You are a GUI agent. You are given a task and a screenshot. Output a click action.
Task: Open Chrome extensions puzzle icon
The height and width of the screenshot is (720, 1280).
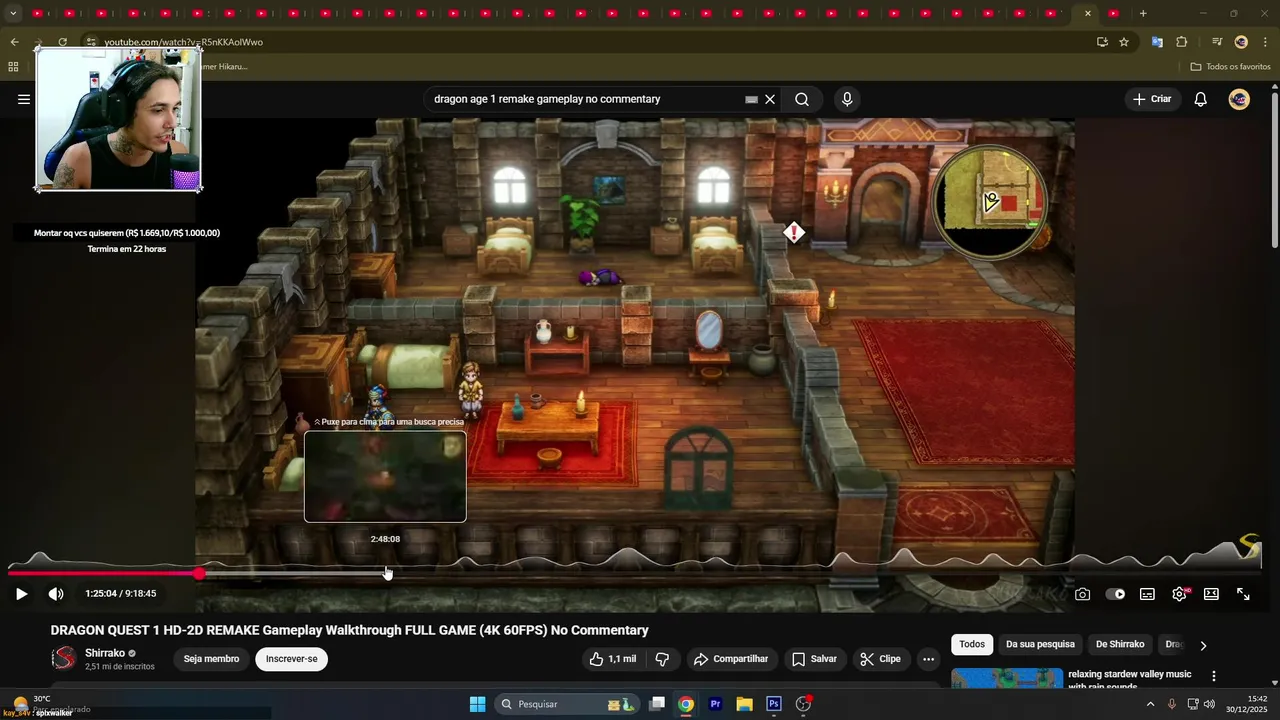click(x=1182, y=42)
